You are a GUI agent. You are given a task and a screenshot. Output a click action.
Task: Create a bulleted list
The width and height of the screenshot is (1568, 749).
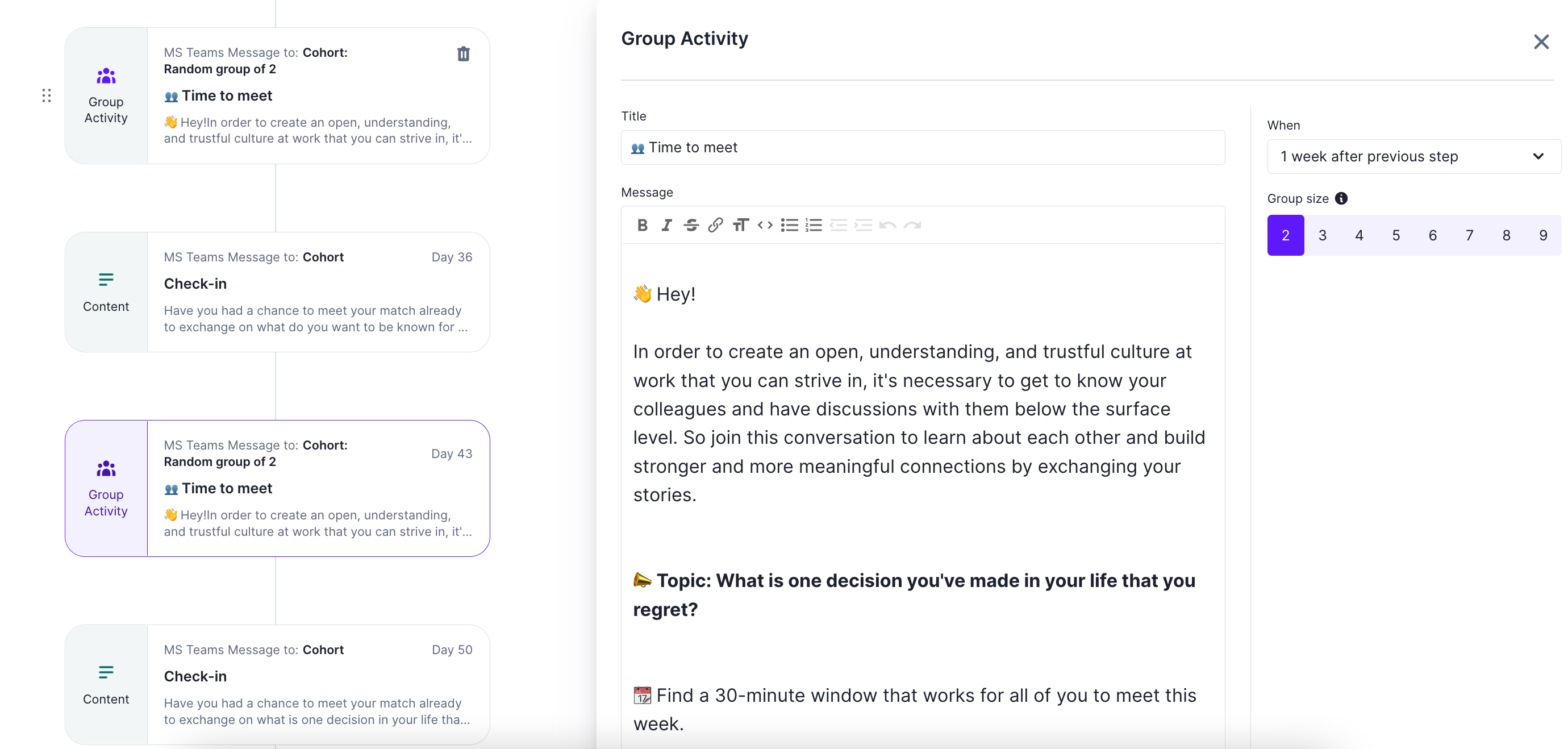click(x=790, y=225)
